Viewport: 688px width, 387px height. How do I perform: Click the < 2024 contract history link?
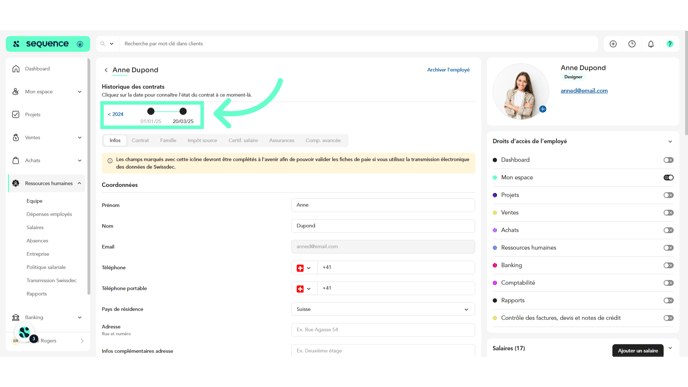[x=115, y=114]
